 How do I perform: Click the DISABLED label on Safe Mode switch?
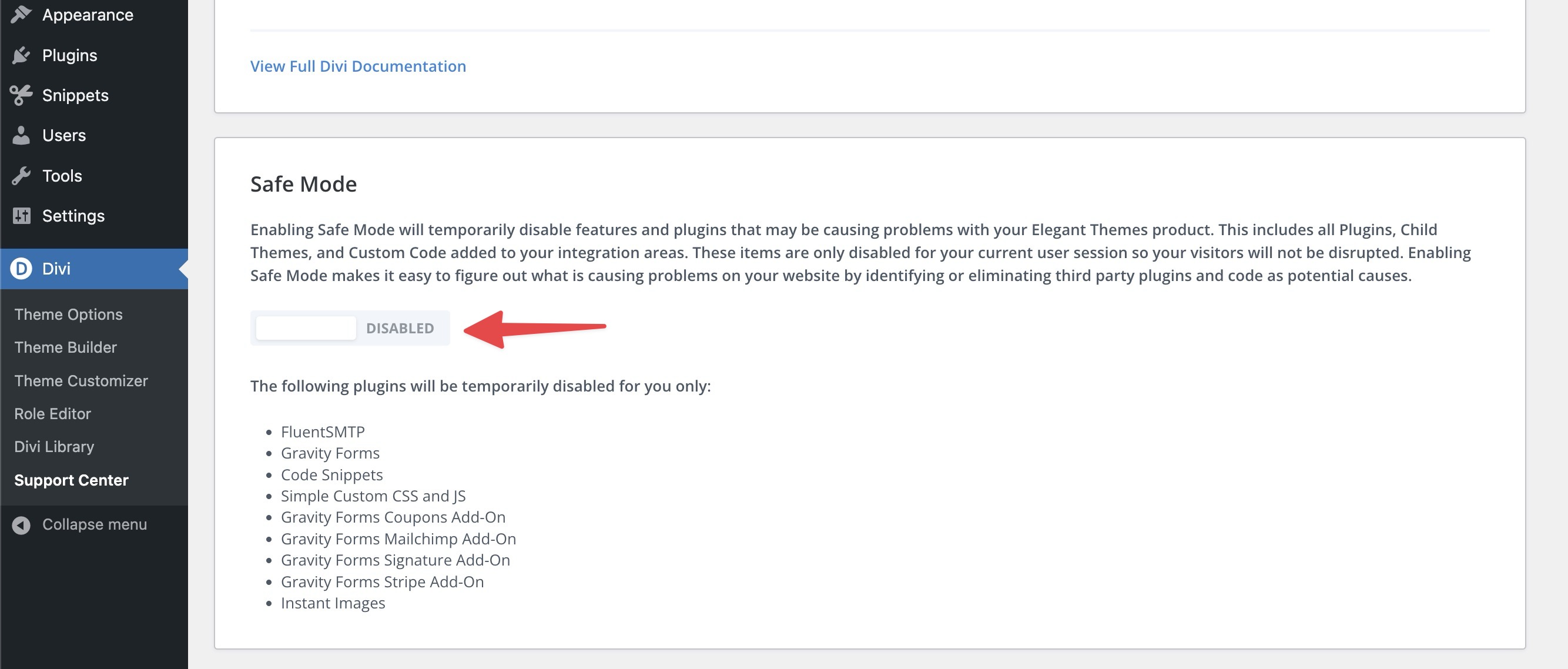point(400,328)
